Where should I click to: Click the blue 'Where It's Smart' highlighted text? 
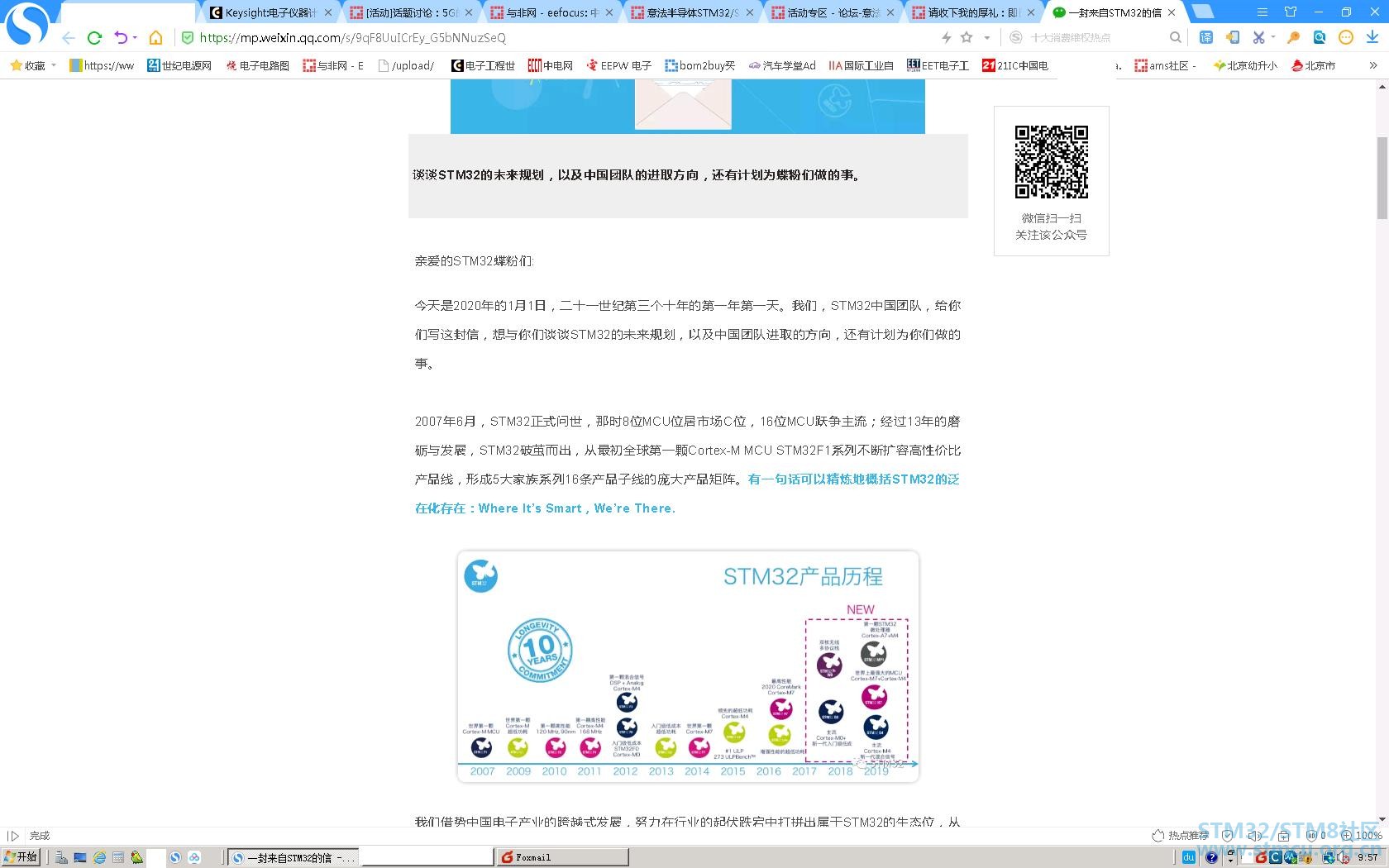577,508
